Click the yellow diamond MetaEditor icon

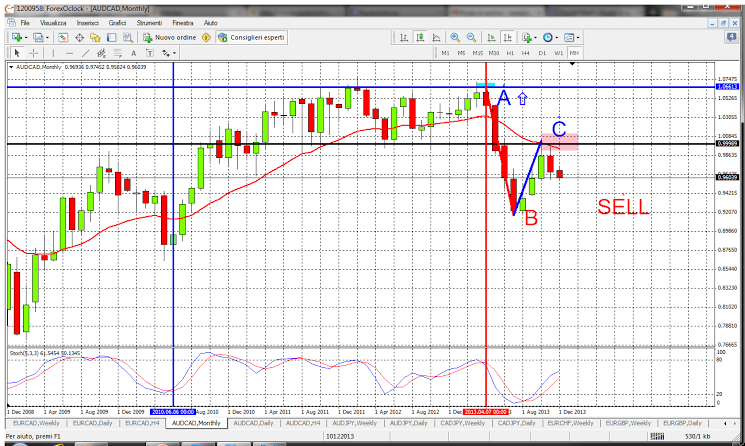[x=206, y=37]
